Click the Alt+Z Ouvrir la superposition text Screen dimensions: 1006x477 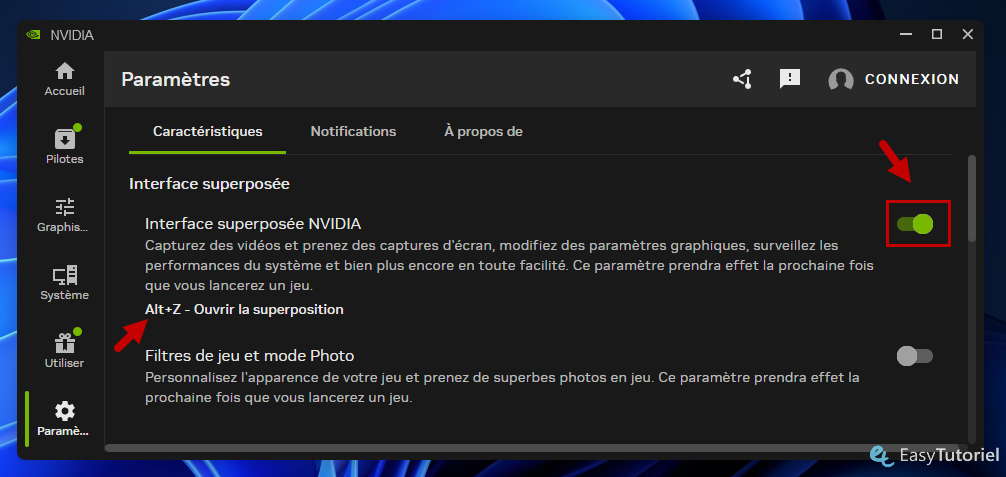point(244,309)
